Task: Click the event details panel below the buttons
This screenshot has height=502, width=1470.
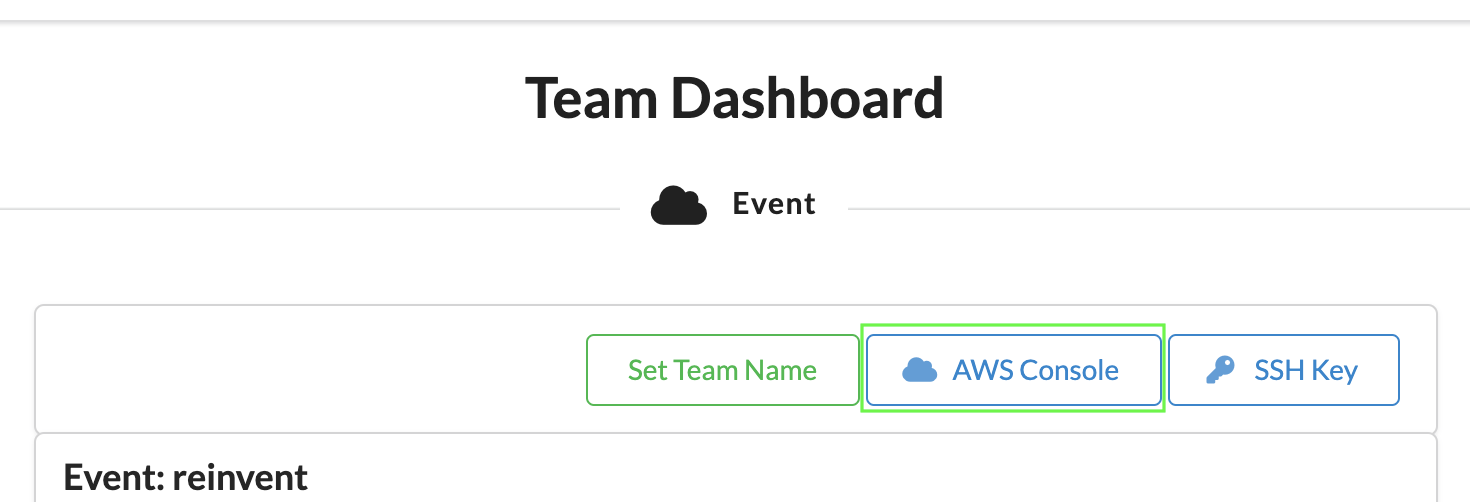Action: click(x=736, y=468)
